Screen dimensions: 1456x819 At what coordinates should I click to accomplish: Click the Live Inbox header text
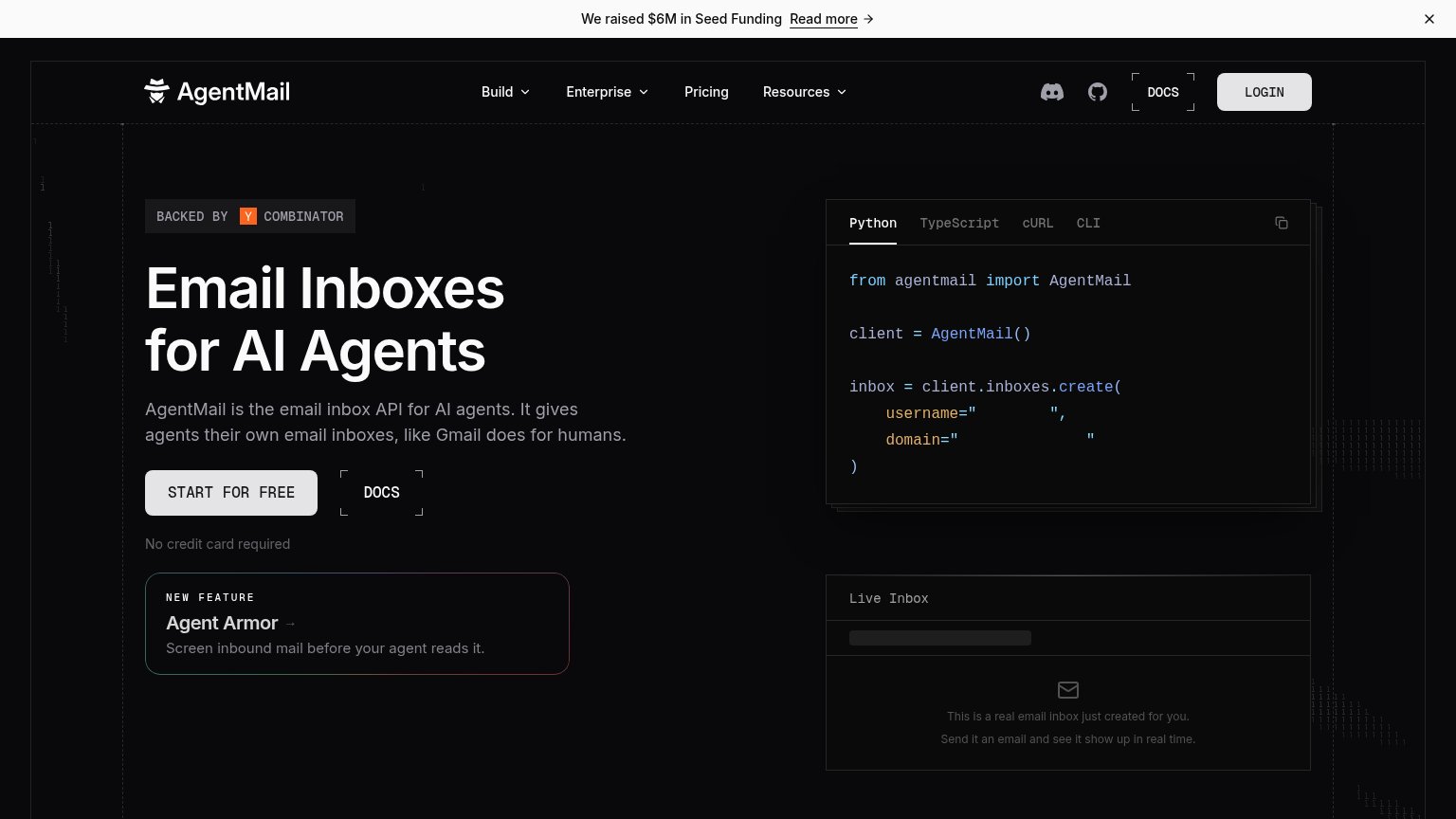pyautogui.click(x=889, y=598)
